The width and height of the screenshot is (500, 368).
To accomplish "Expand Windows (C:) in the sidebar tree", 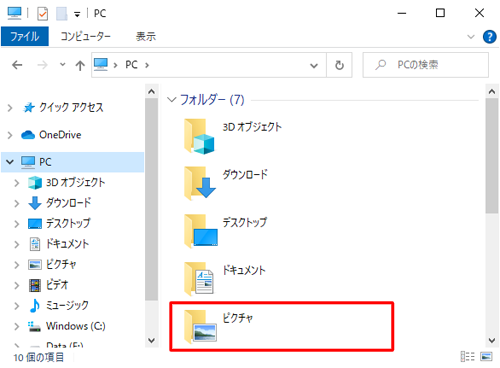I will pos(17,326).
